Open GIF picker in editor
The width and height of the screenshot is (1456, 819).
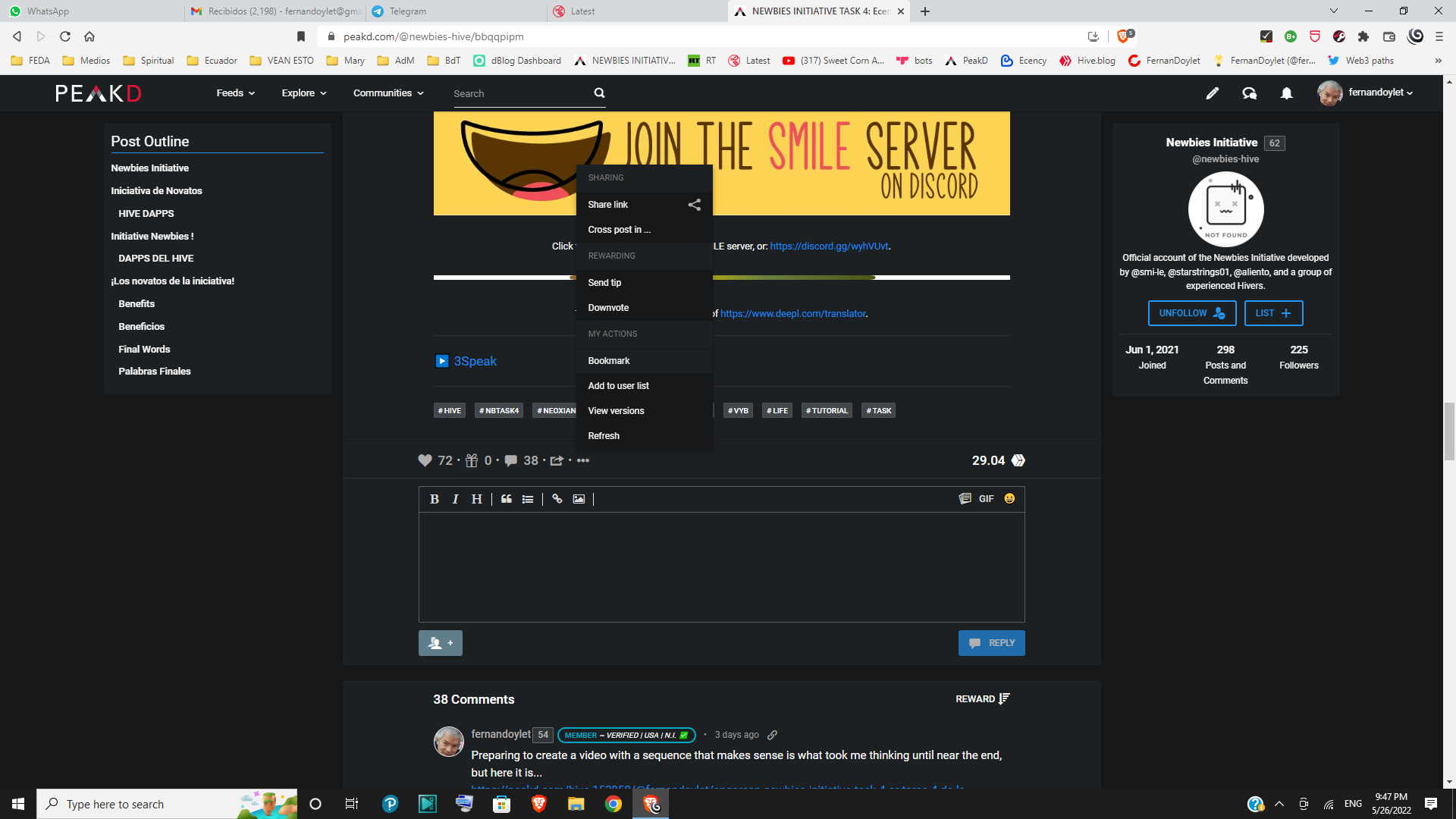tap(986, 498)
